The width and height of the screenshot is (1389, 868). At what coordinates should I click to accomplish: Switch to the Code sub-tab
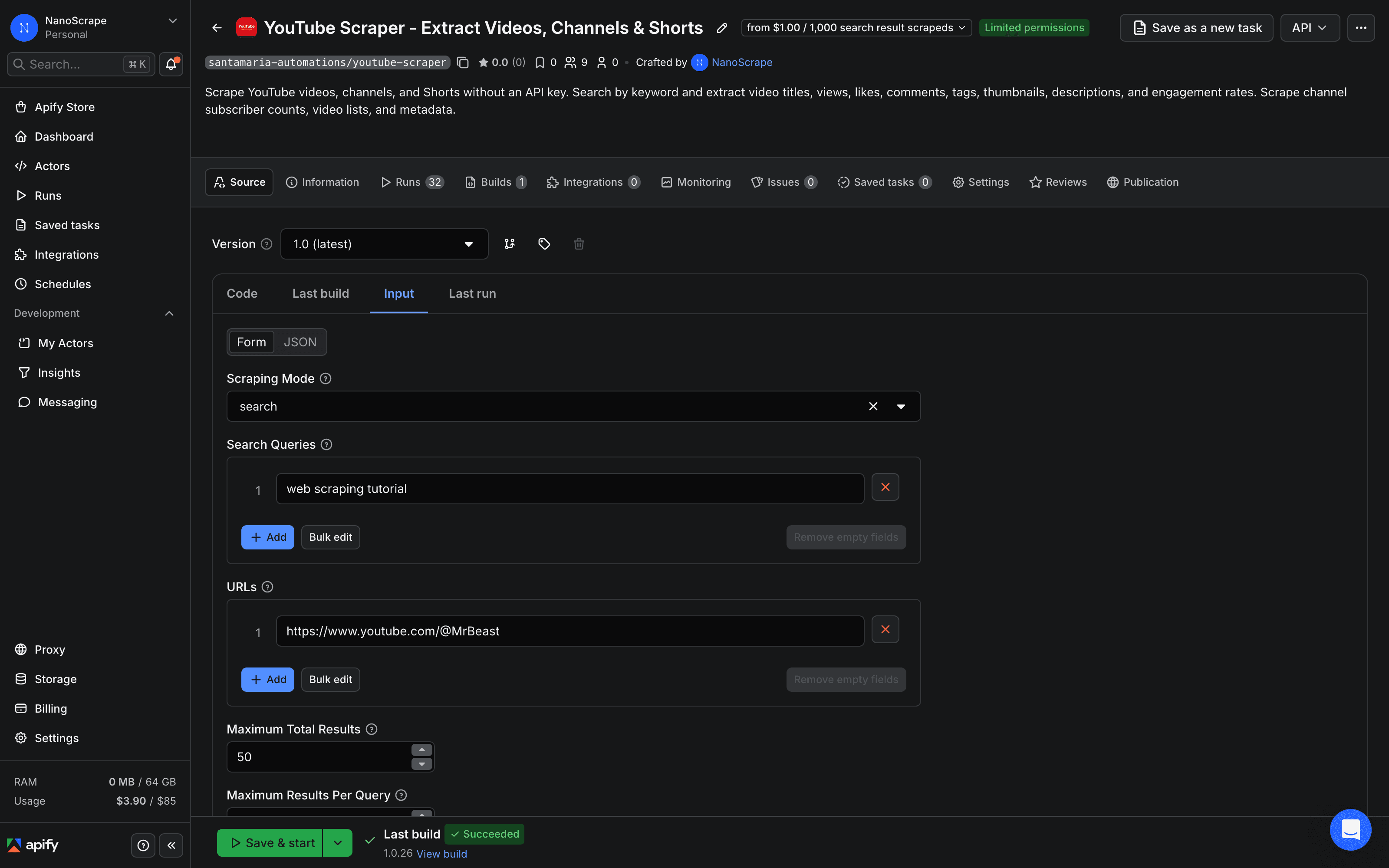(242, 293)
